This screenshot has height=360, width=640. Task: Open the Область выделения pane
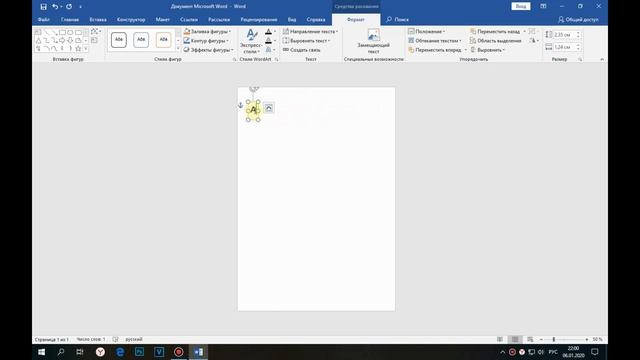(496, 41)
